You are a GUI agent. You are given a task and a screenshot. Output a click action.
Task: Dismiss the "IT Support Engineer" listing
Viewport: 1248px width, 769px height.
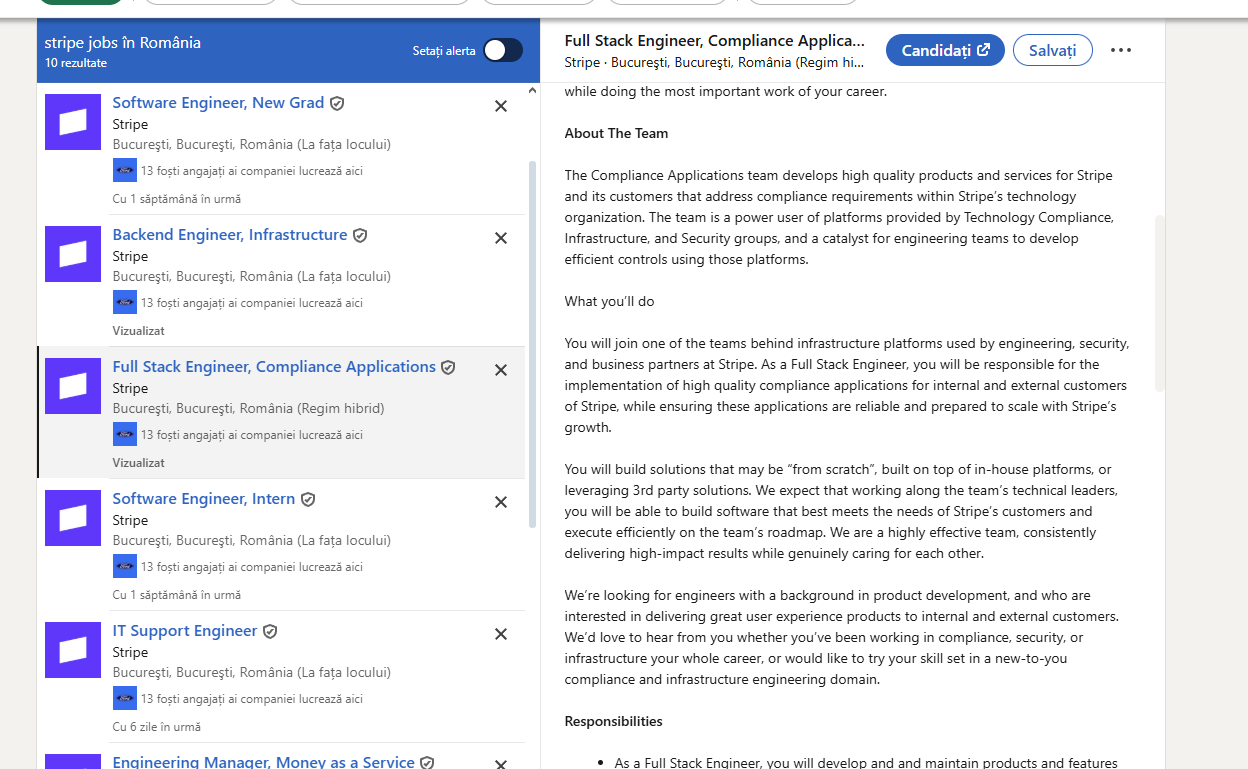point(500,633)
